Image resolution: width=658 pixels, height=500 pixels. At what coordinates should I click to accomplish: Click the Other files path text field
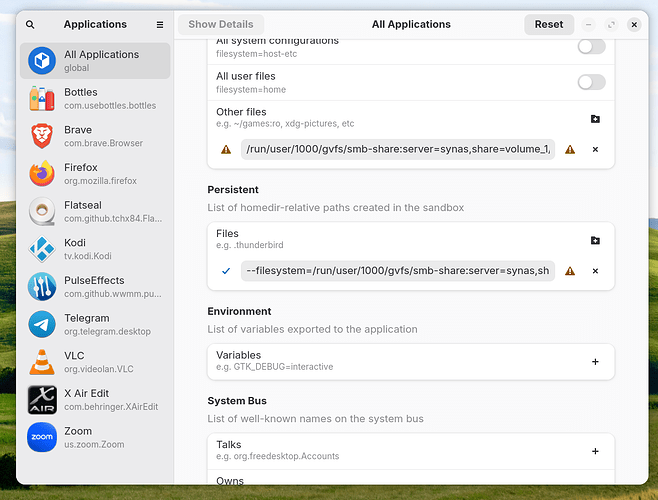click(x=397, y=150)
